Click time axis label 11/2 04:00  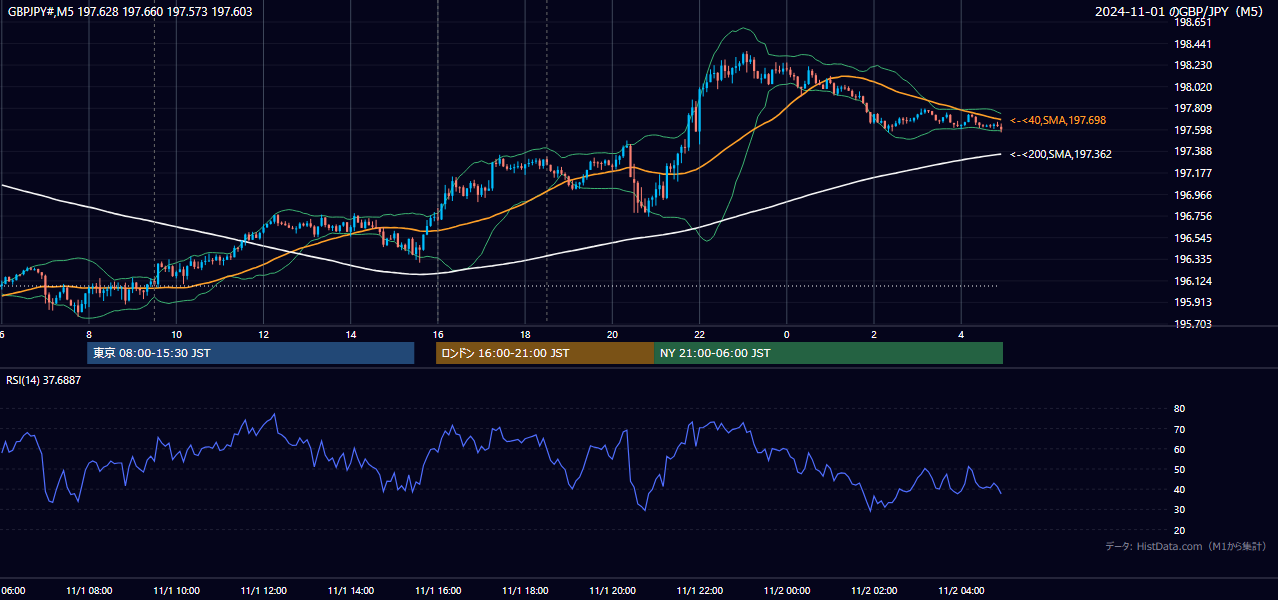(960, 591)
